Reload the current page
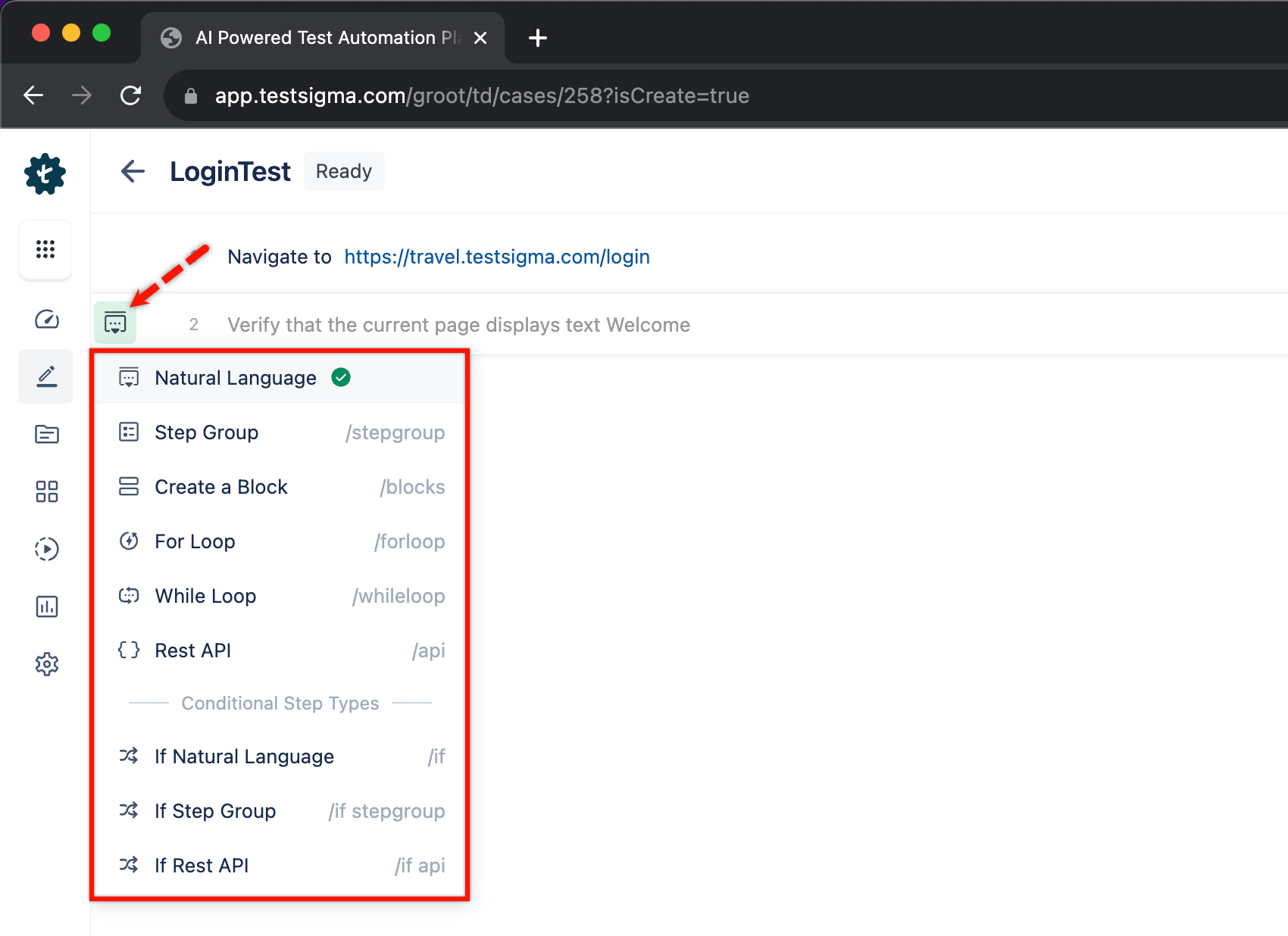 [x=130, y=95]
